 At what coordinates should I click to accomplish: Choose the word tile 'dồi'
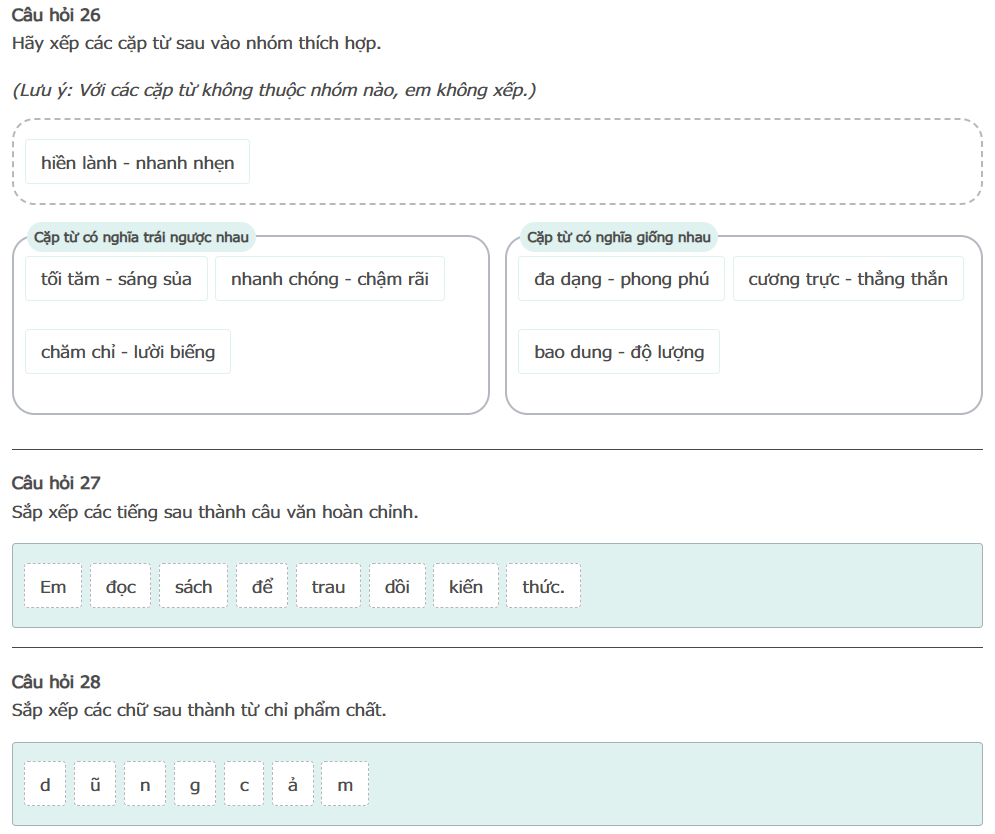(397, 587)
